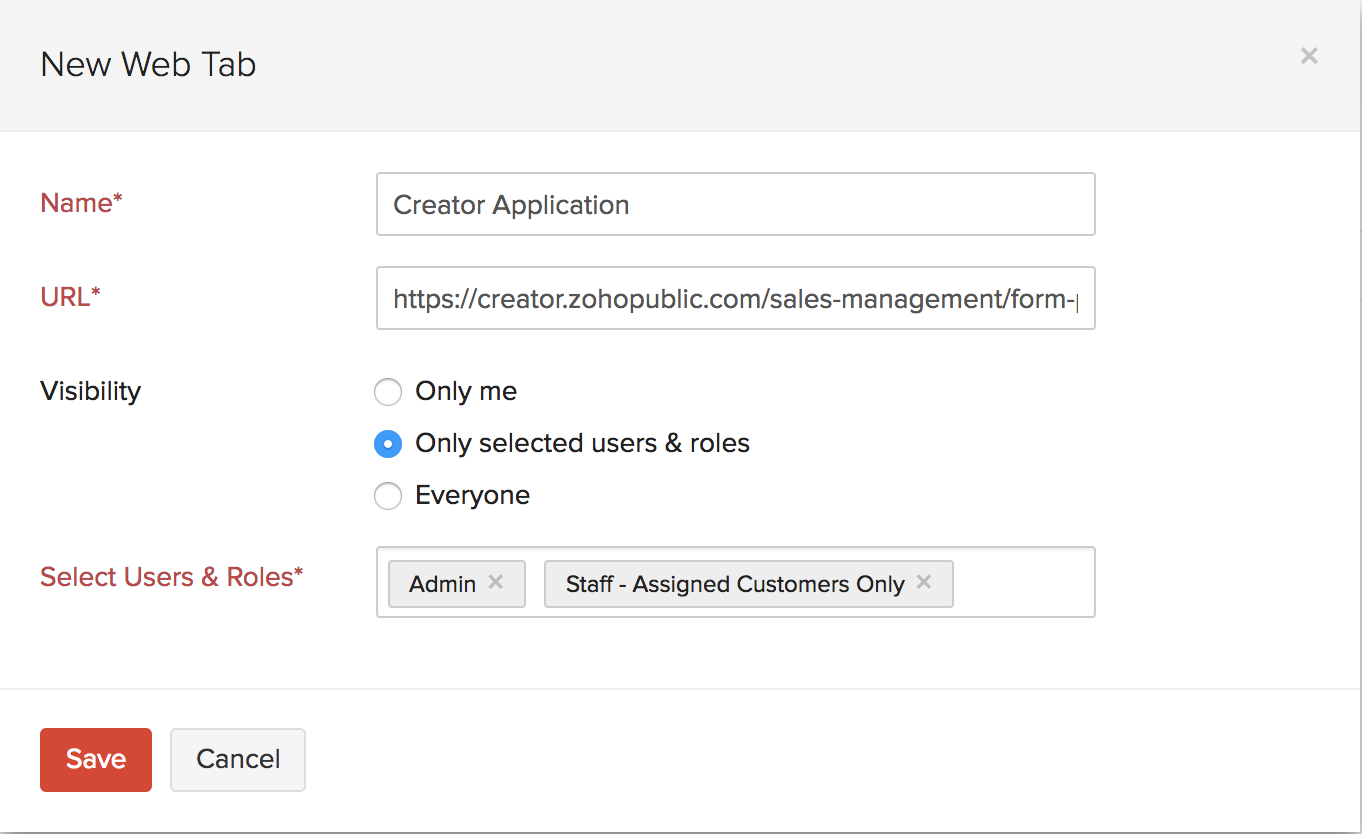
Task: Click the Everyone option text
Action: pos(472,496)
